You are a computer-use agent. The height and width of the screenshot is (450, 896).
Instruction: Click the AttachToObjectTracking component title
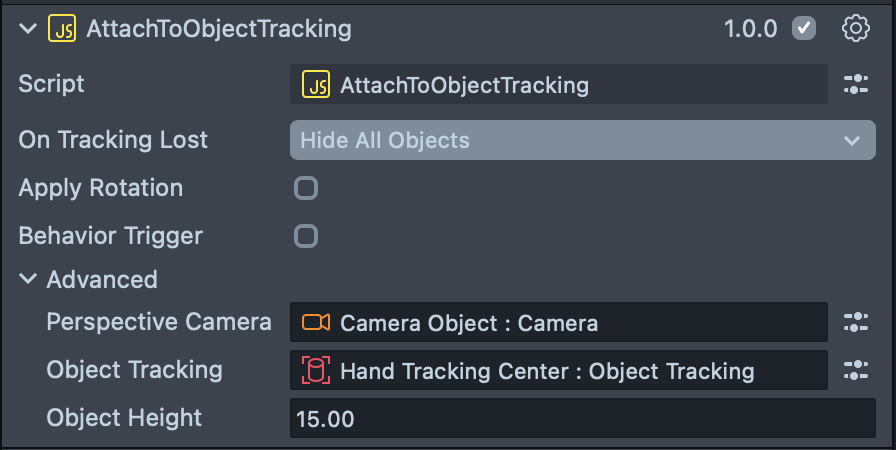pyautogui.click(x=219, y=29)
